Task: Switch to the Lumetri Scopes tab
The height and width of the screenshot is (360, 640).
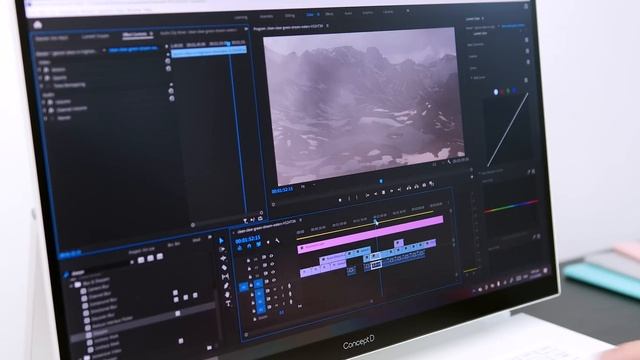Action: click(96, 36)
